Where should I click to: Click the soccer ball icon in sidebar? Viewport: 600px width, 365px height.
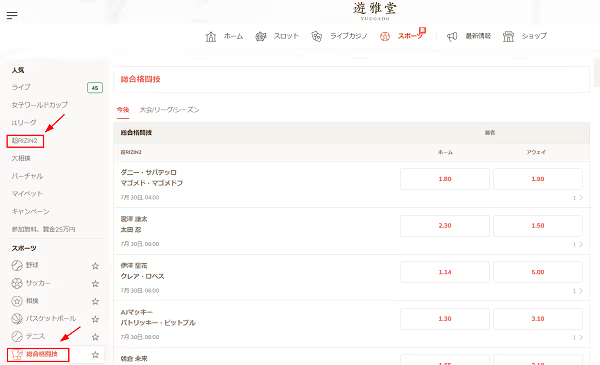[x=17, y=283]
